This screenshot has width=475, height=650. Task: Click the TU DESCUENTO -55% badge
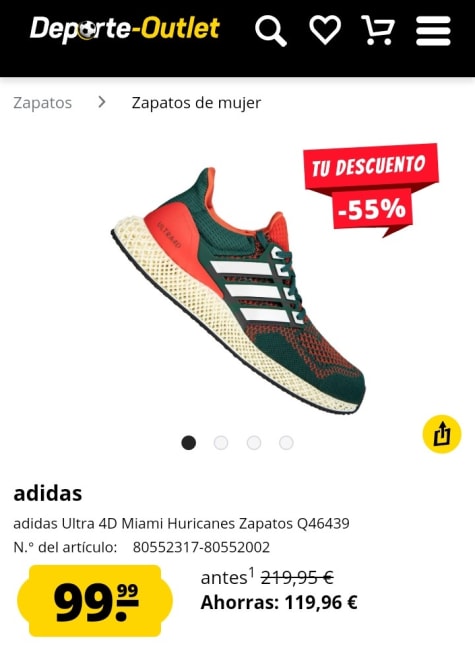(x=371, y=189)
